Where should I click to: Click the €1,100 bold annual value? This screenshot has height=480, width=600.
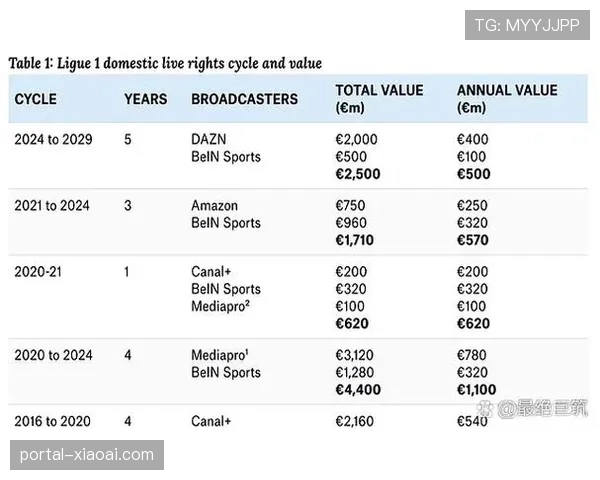coord(476,388)
